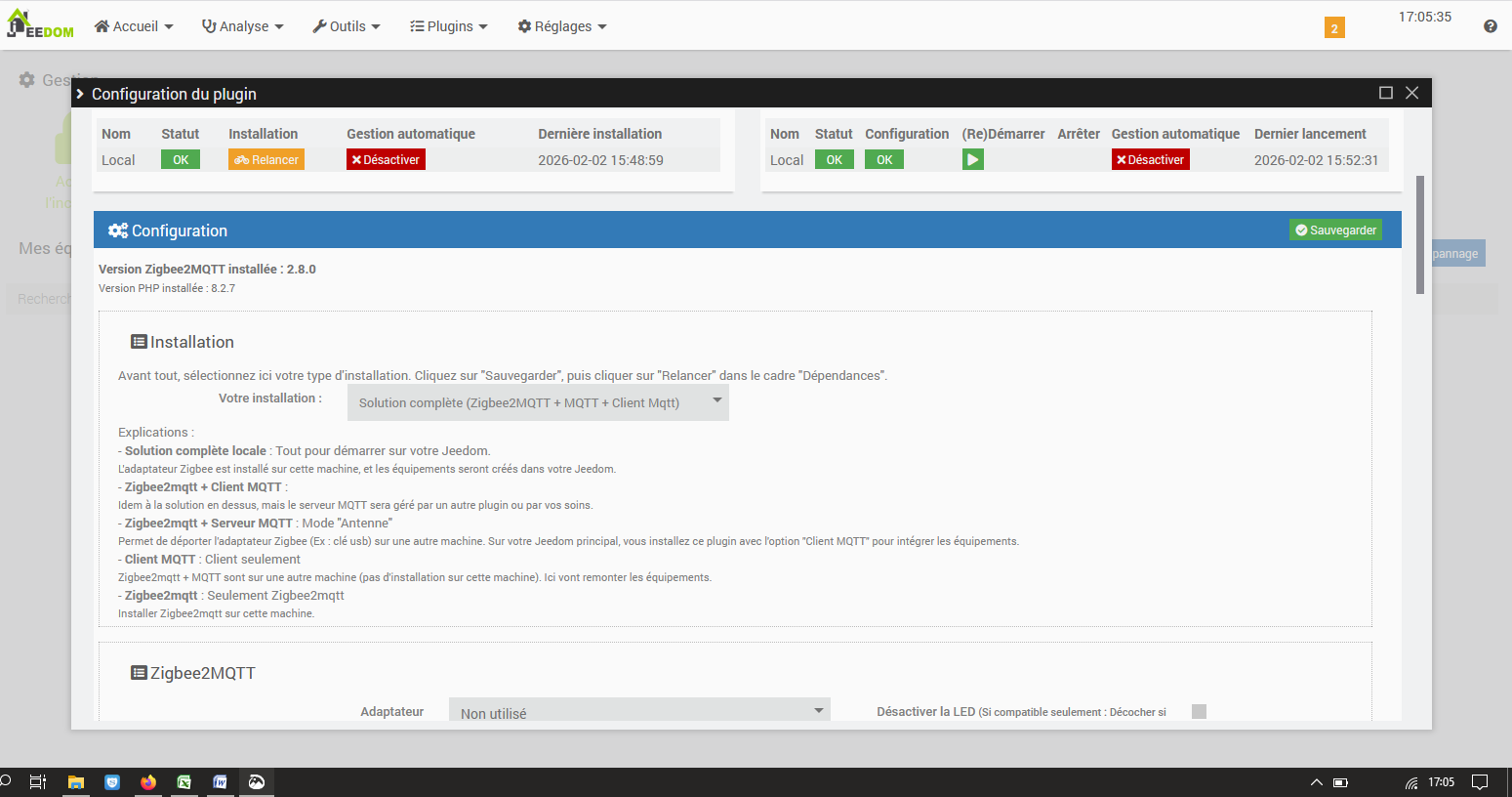Click the dialog title chevron icon
The image size is (1512, 797).
[x=80, y=94]
